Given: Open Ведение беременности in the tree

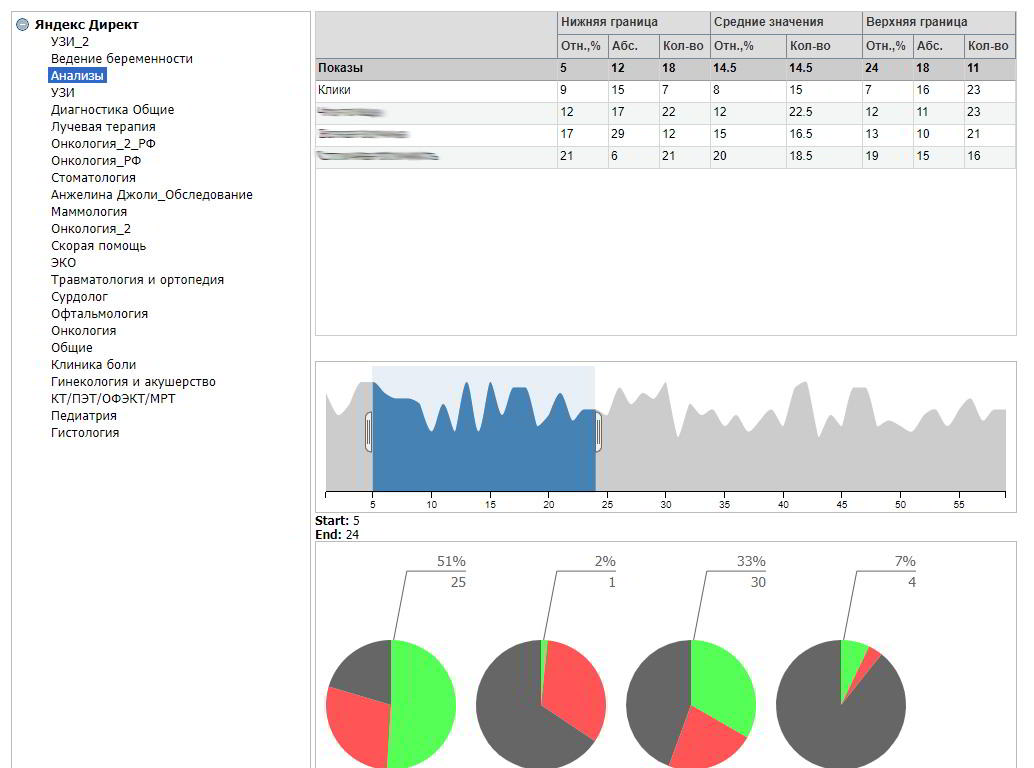Looking at the screenshot, I should tap(122, 59).
